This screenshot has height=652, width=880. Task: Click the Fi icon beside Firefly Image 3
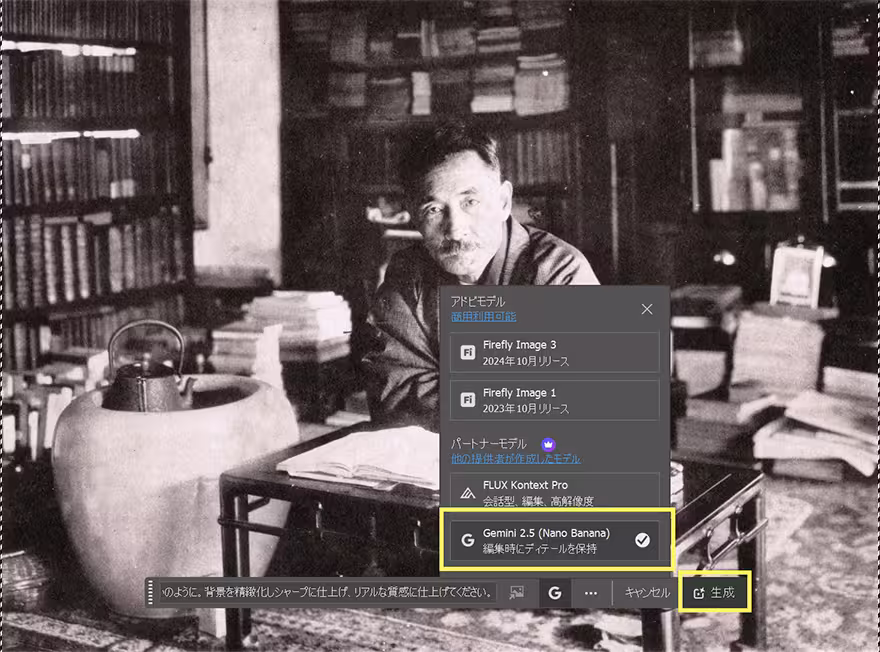click(x=467, y=352)
